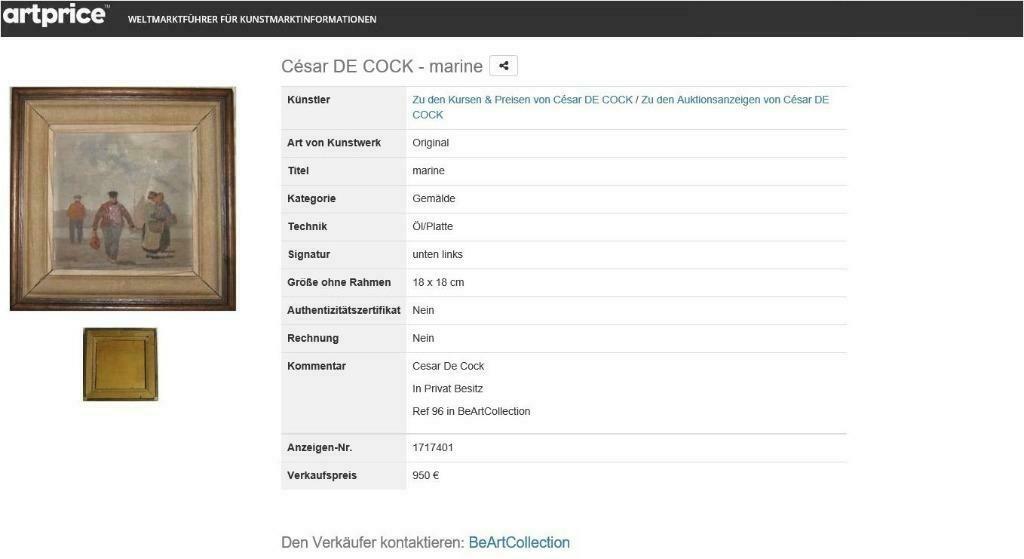Click the listing number '1717401'
This screenshot has width=1024, height=559.
(432, 448)
